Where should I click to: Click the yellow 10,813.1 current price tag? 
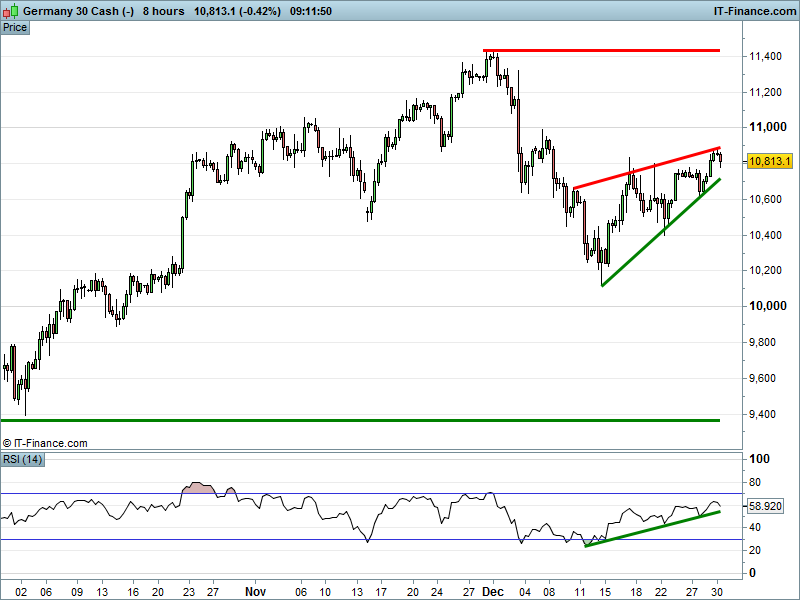[769, 161]
